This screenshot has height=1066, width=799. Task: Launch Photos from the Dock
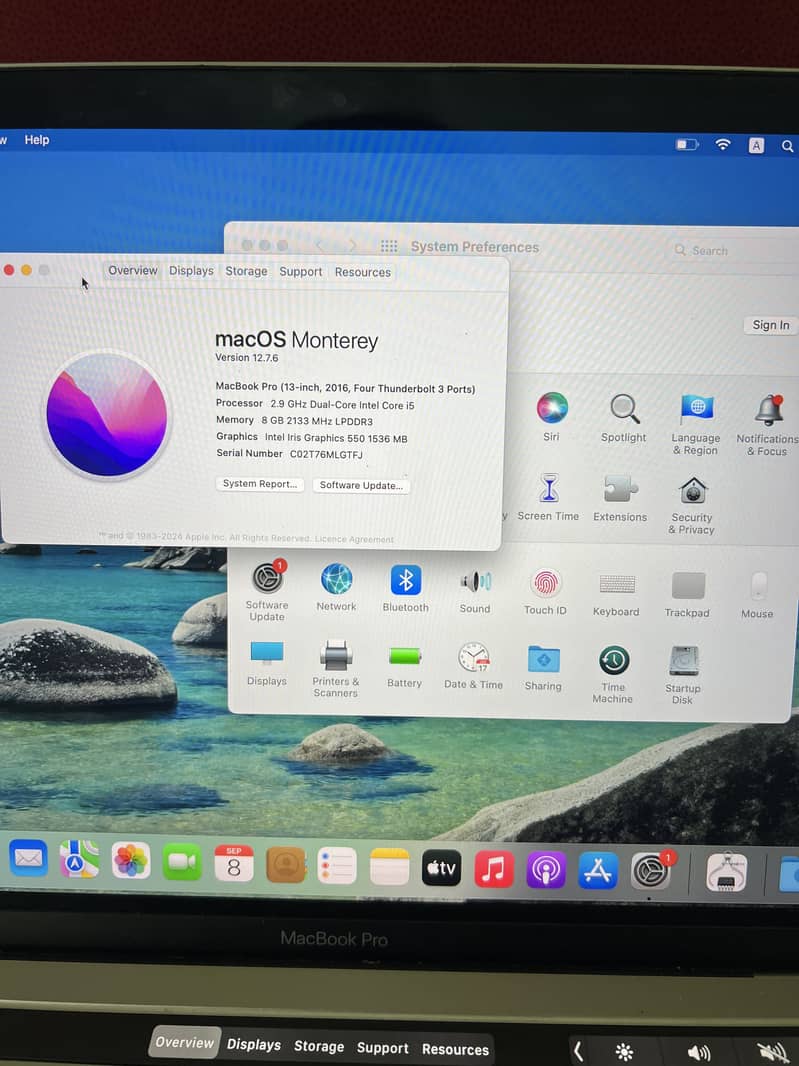[131, 861]
